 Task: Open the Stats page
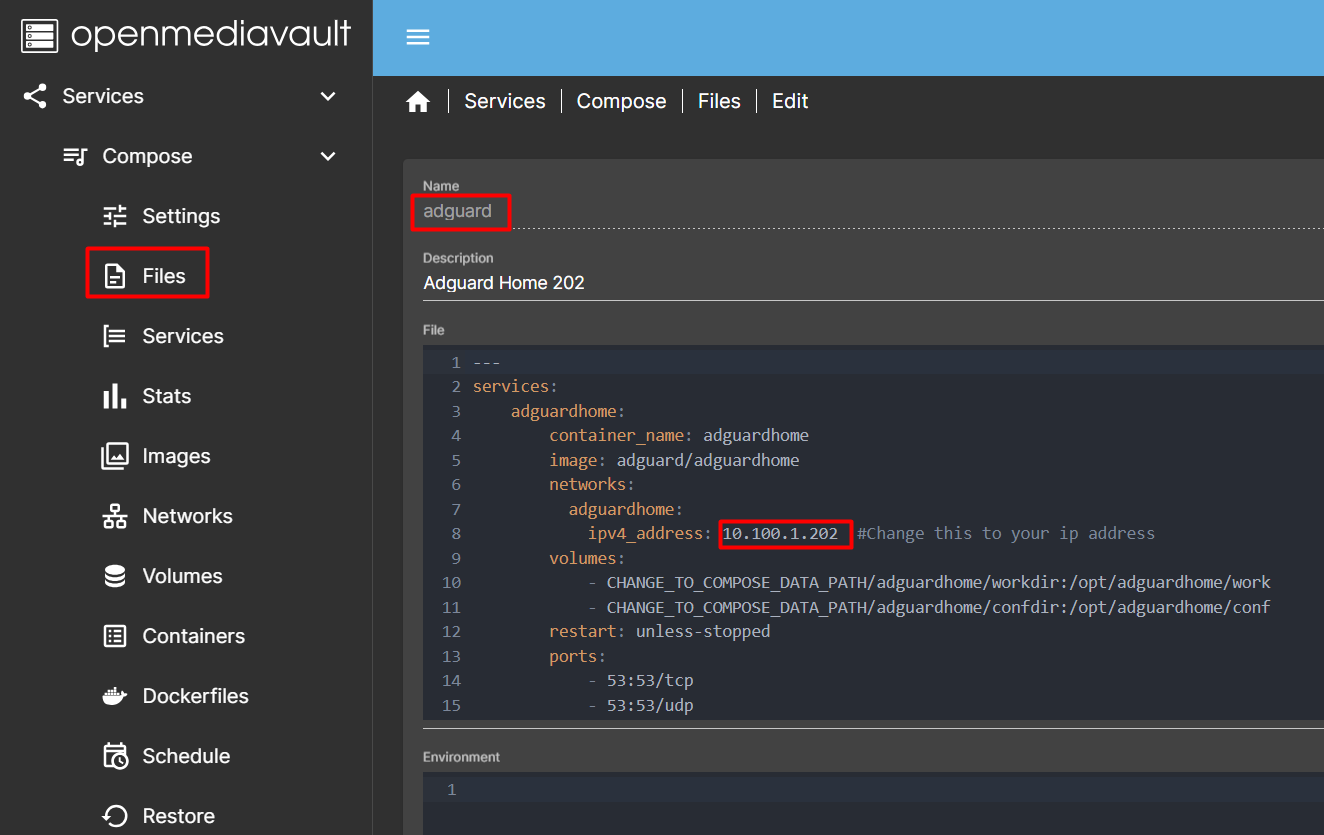pos(167,396)
